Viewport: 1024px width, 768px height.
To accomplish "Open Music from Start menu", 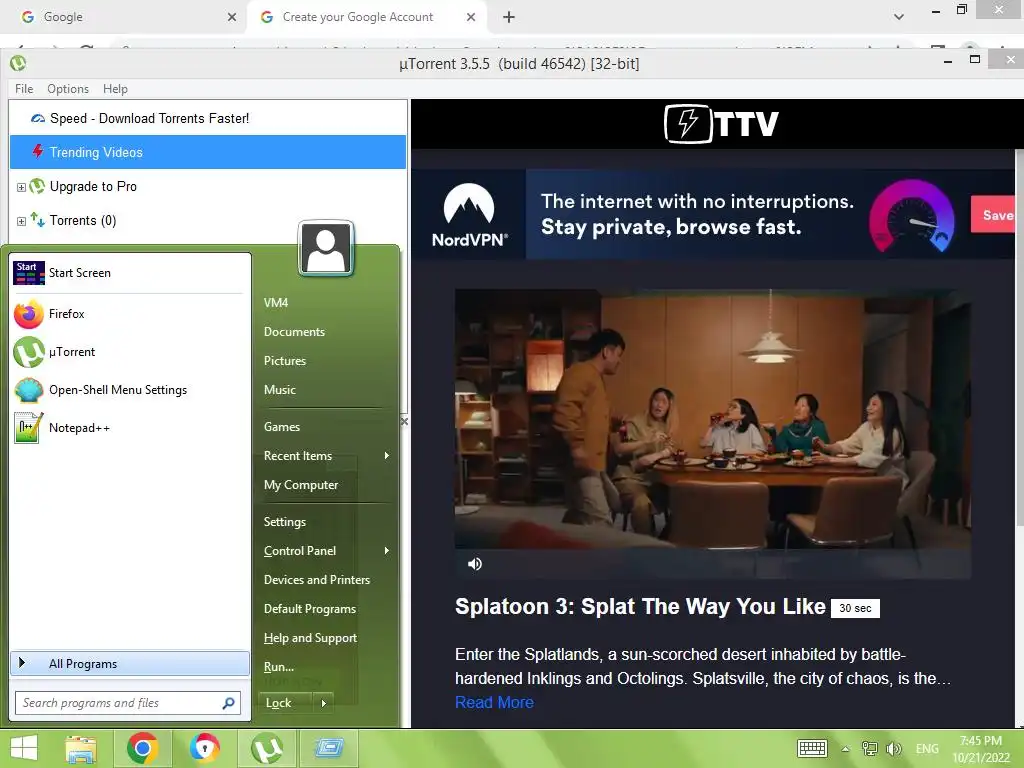I will coord(280,390).
